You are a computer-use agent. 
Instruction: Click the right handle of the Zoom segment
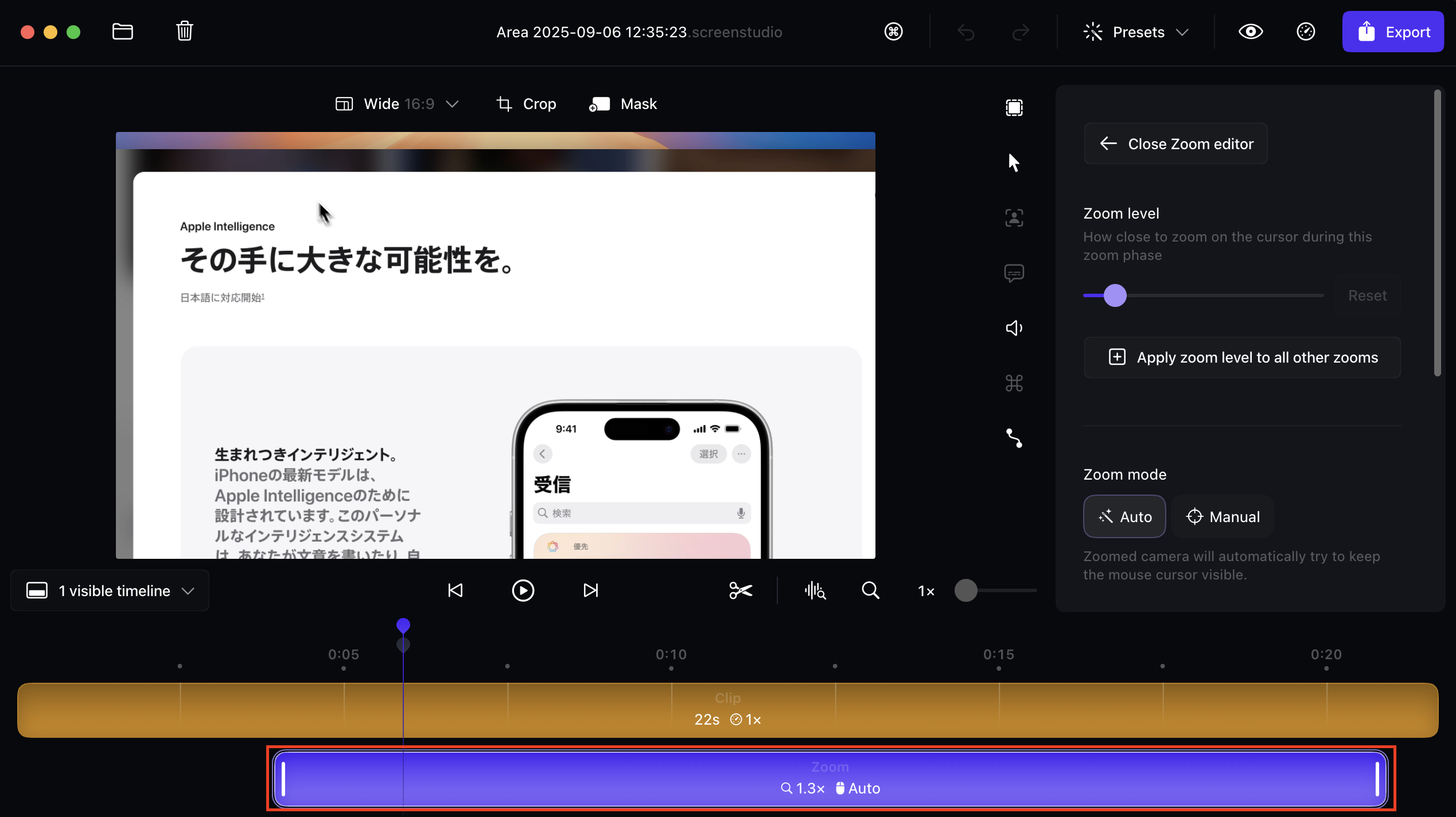(x=1377, y=779)
